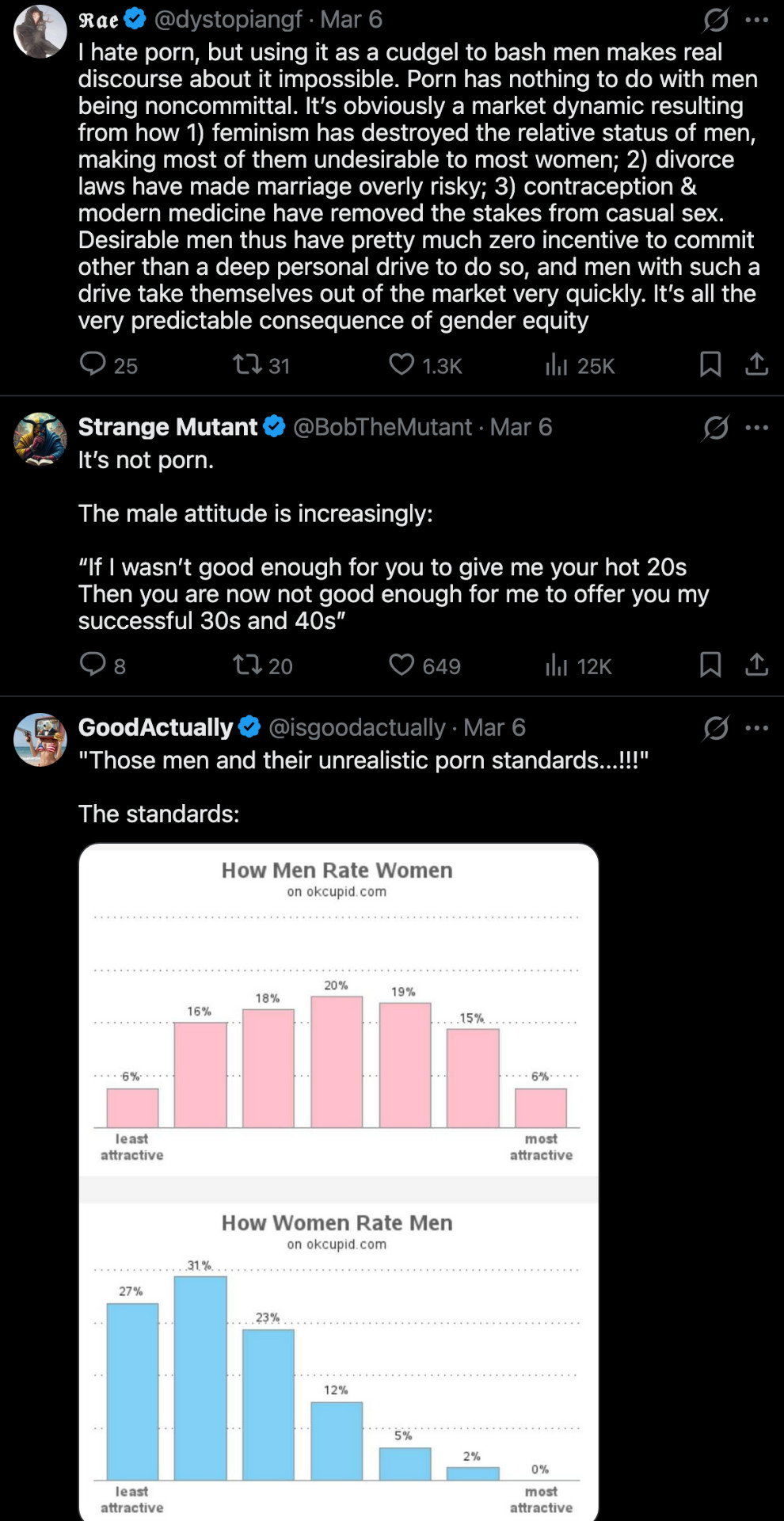Viewport: 784px width, 1521px height.
Task: Open Grok icon on GoodActually's post
Action: click(x=715, y=728)
